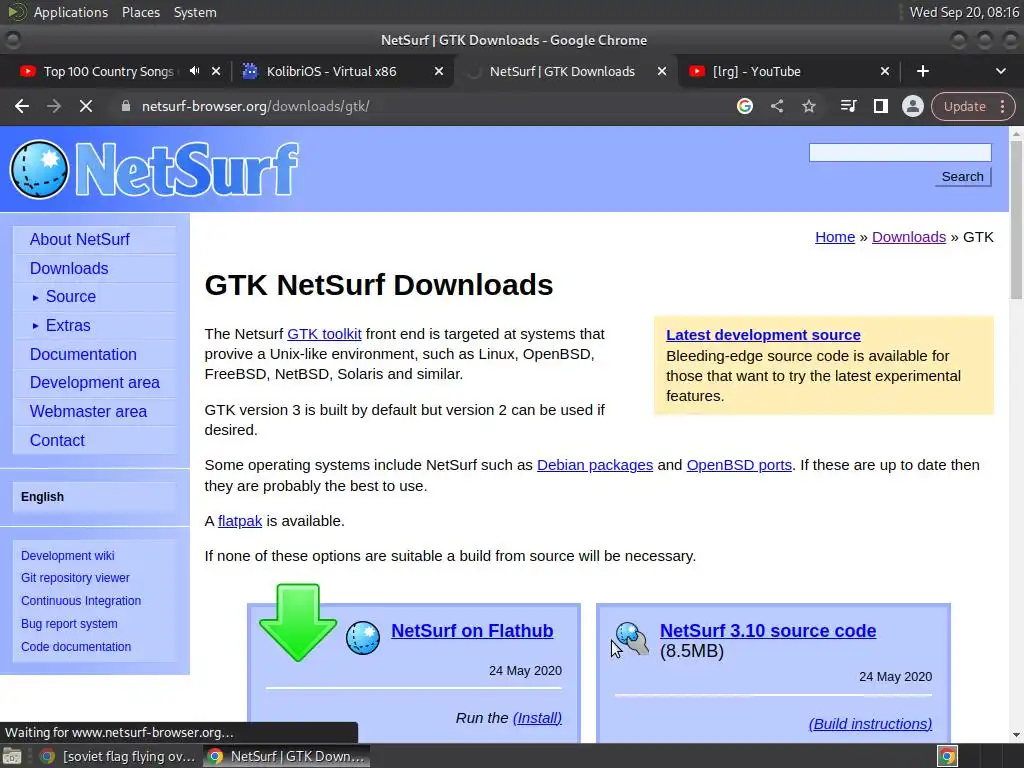The height and width of the screenshot is (768, 1024).
Task: Click the clock in top panel
Action: pyautogui.click(x=964, y=12)
